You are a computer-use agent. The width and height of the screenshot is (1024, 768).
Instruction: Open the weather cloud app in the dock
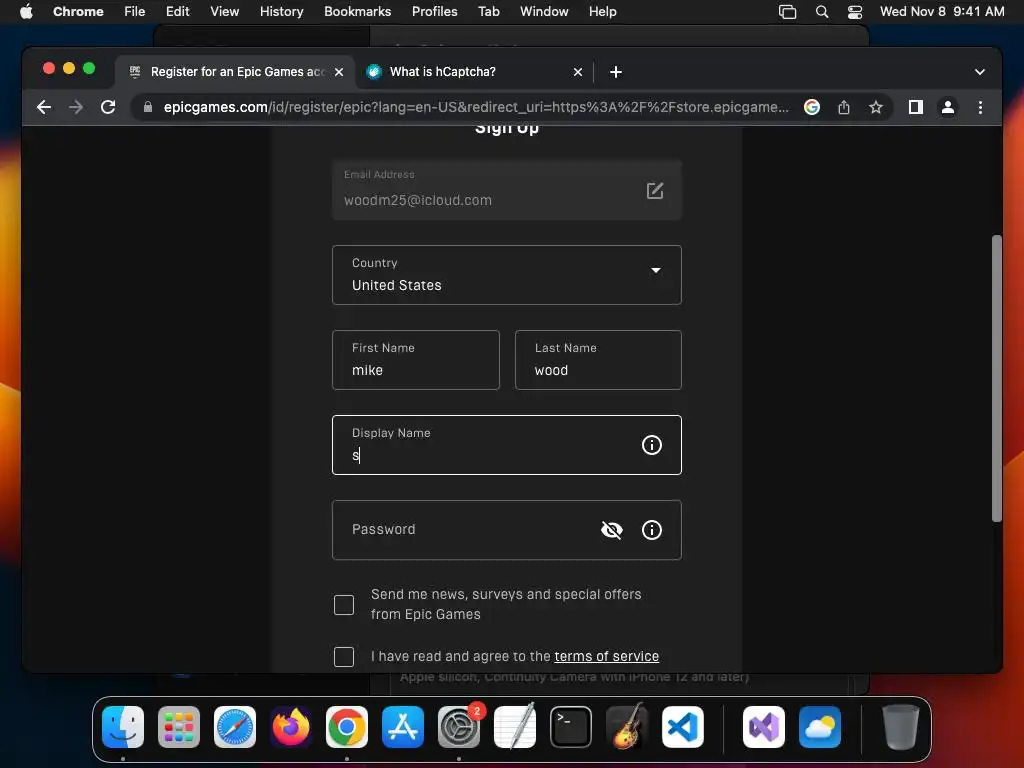point(820,727)
